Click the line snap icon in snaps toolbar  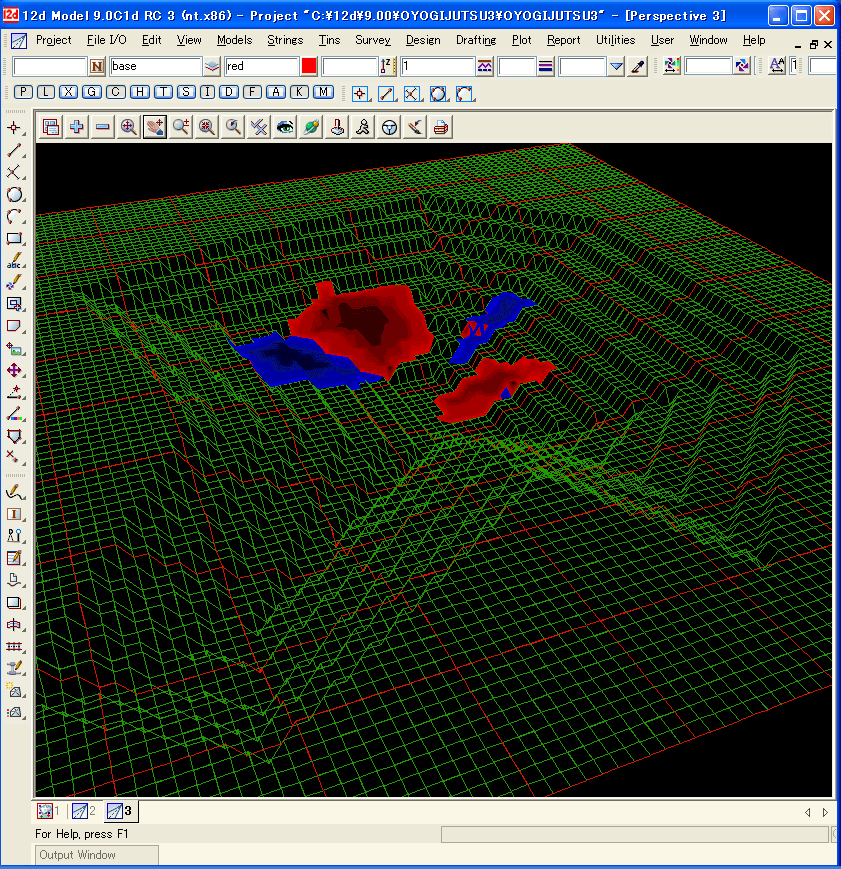[386, 94]
